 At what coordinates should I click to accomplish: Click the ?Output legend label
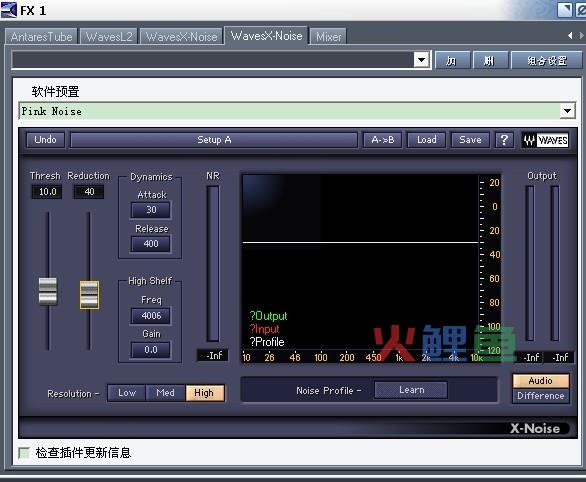[268, 316]
